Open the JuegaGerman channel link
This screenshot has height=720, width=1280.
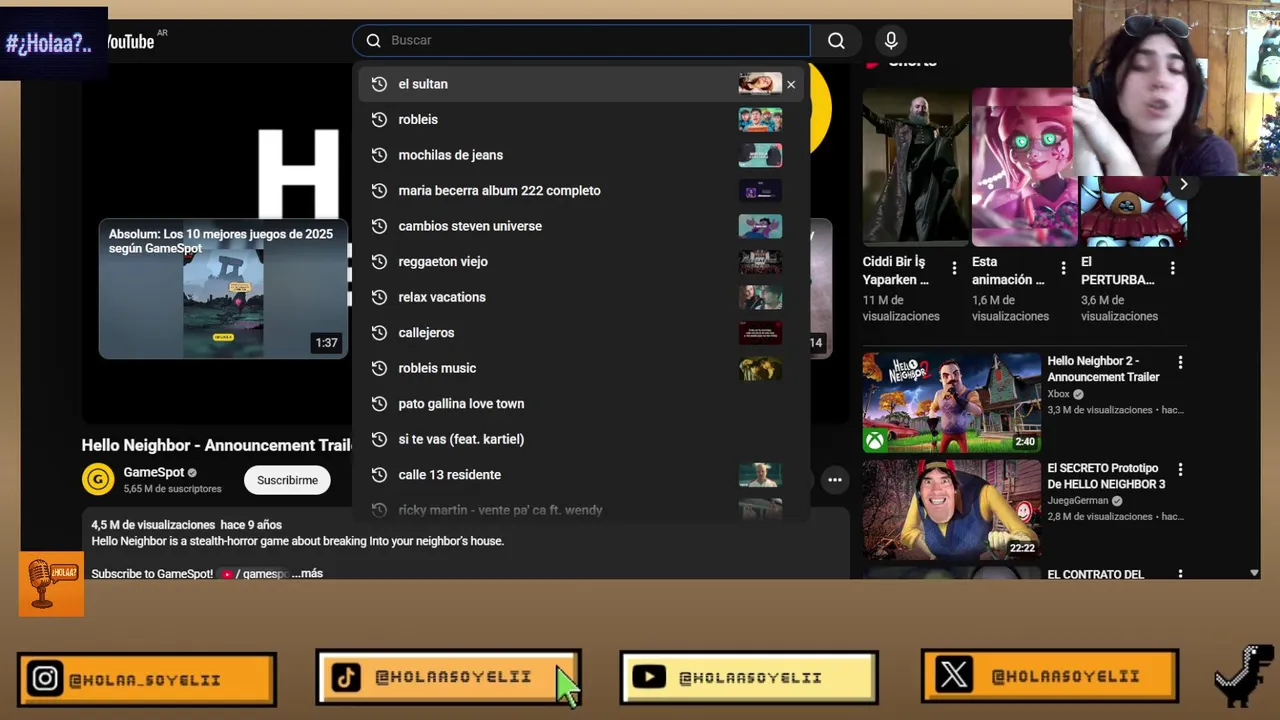(x=1077, y=501)
